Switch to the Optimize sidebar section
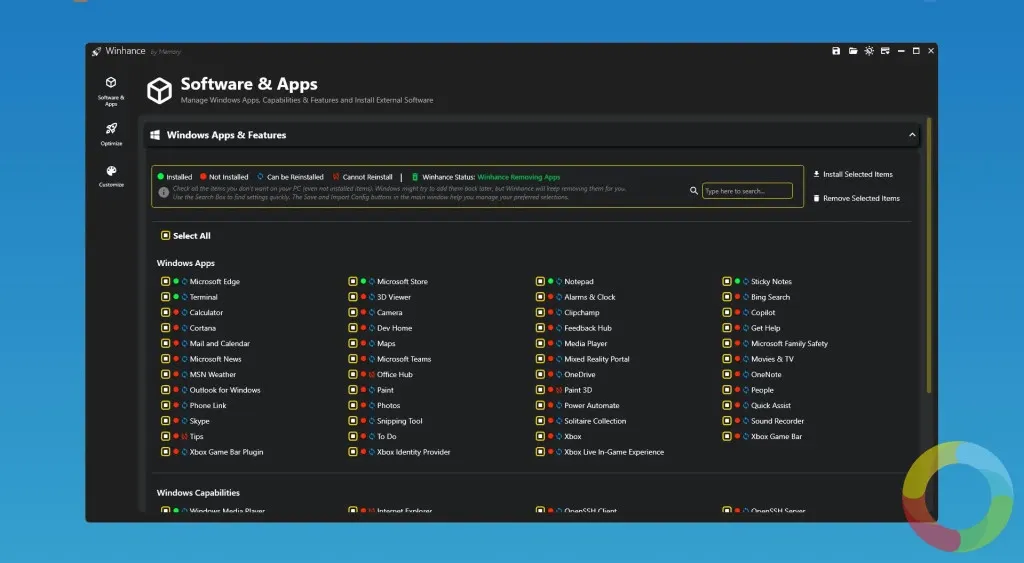The image size is (1024, 563). coord(111,134)
